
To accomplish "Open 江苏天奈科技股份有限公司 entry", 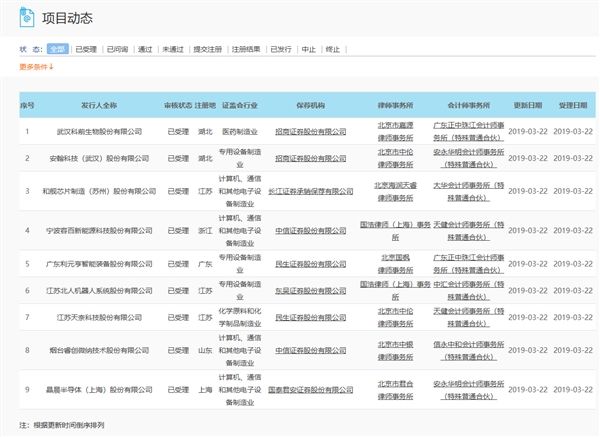I will [x=99, y=317].
